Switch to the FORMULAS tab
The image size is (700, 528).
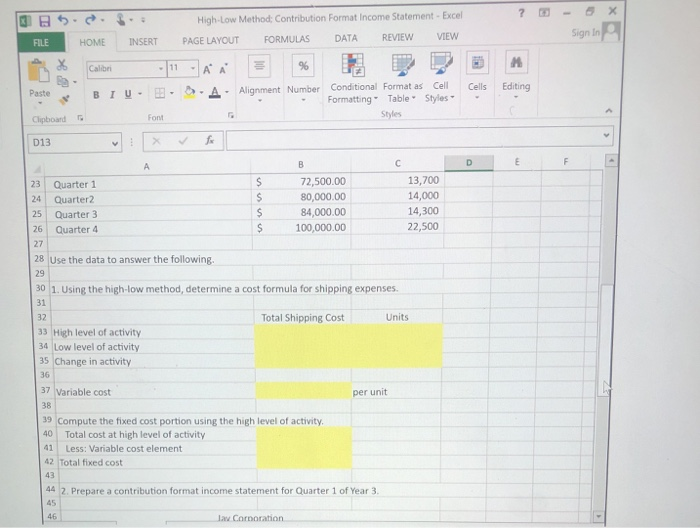(287, 40)
